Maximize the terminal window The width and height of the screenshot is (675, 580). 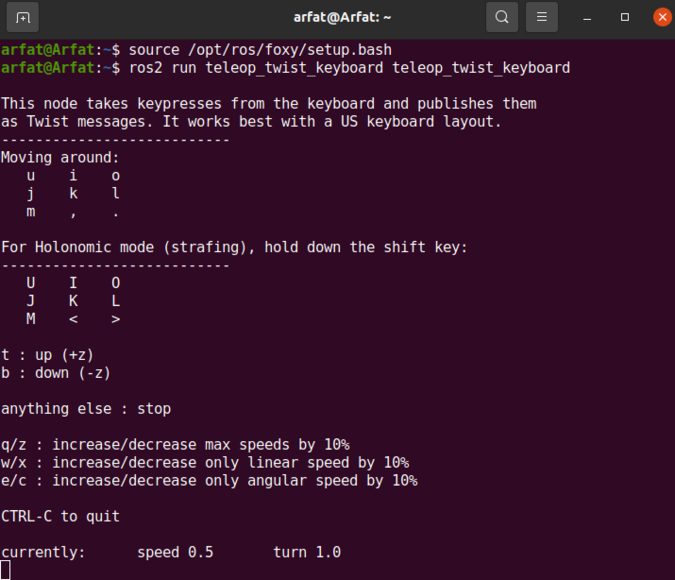tap(625, 17)
